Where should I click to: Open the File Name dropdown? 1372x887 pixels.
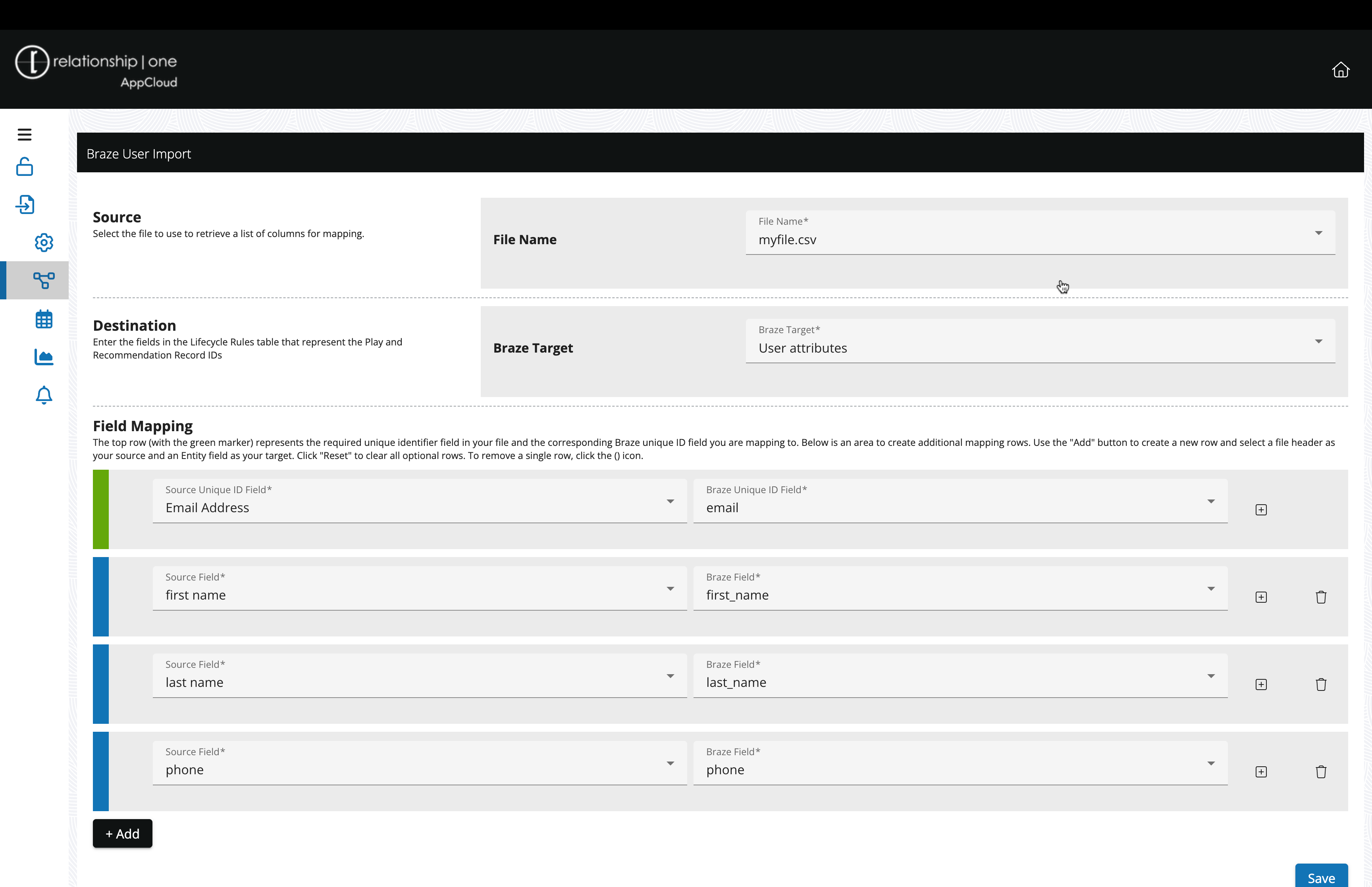click(1040, 233)
